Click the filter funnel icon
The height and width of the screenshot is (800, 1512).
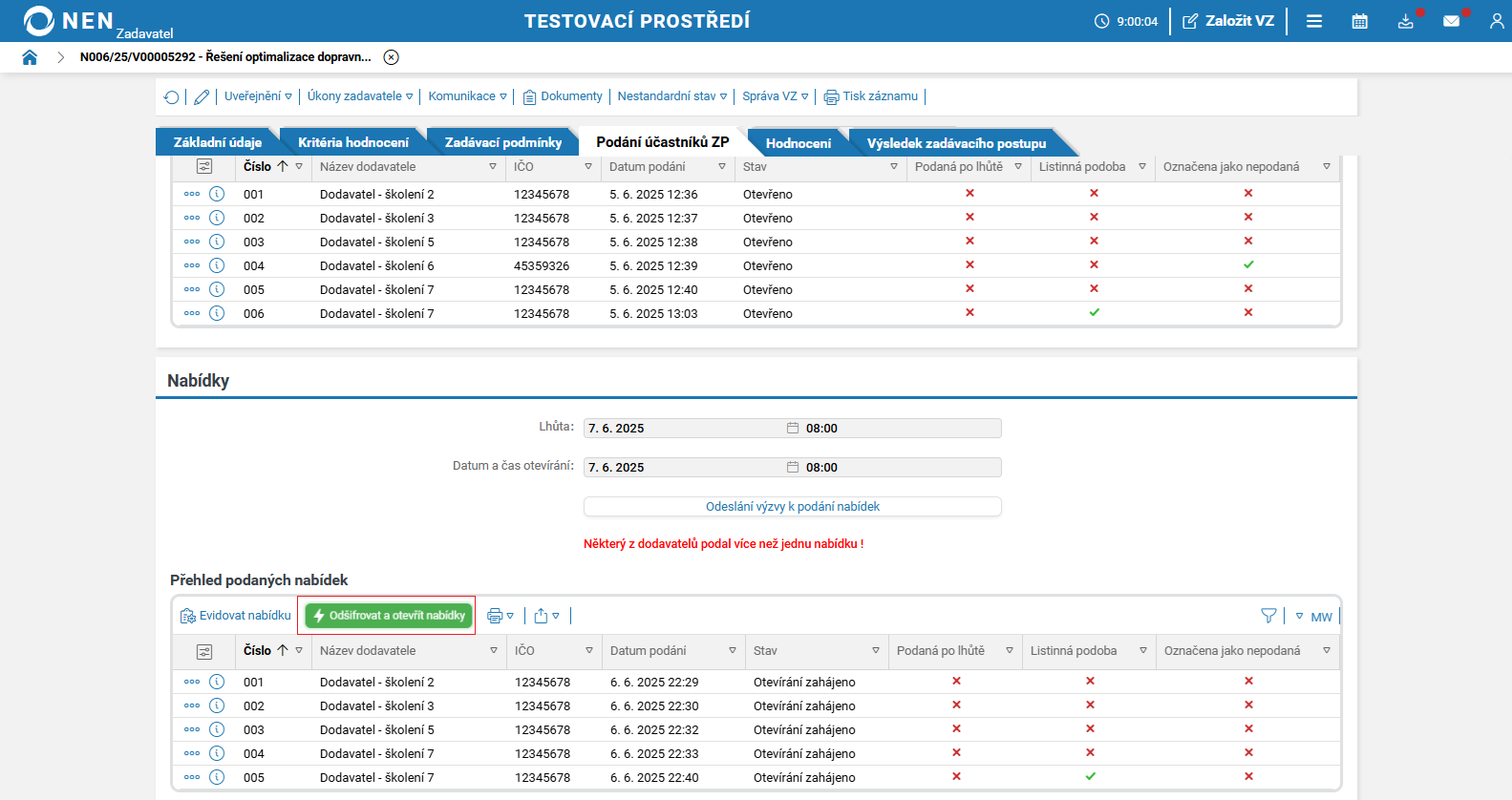1268,616
